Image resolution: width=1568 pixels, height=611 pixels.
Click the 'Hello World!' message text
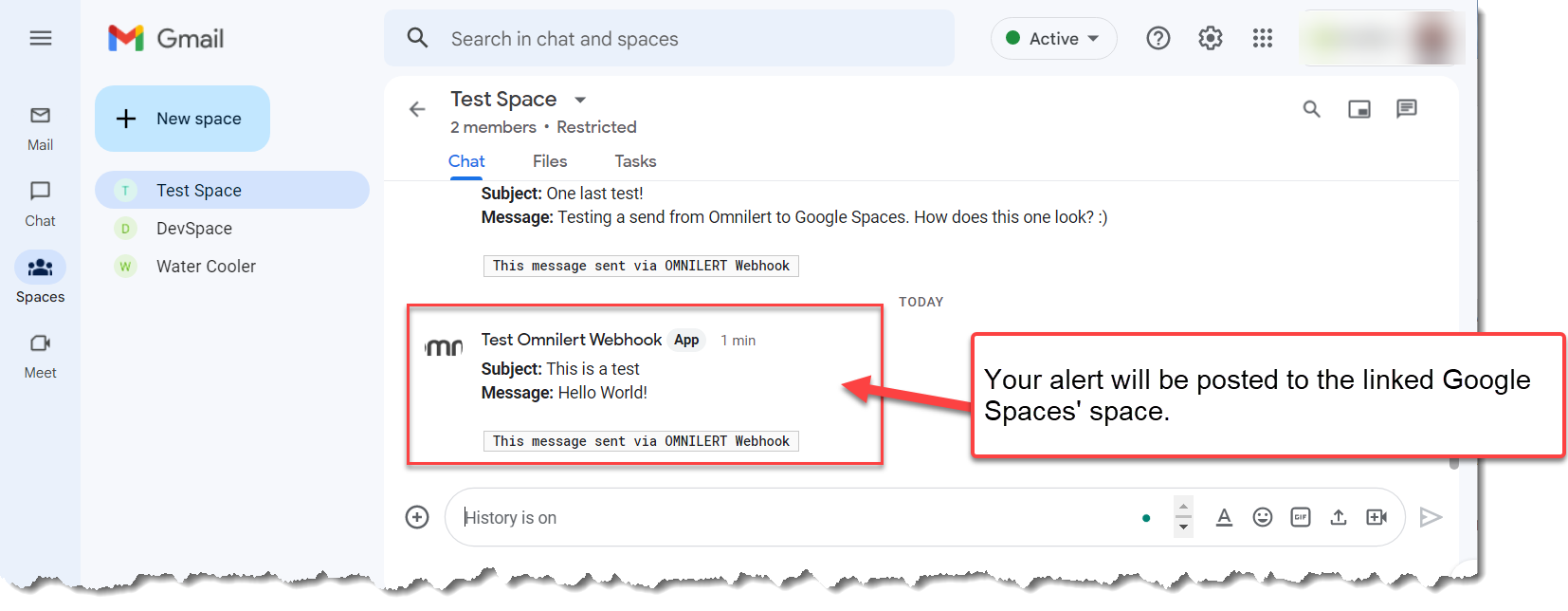tap(602, 393)
